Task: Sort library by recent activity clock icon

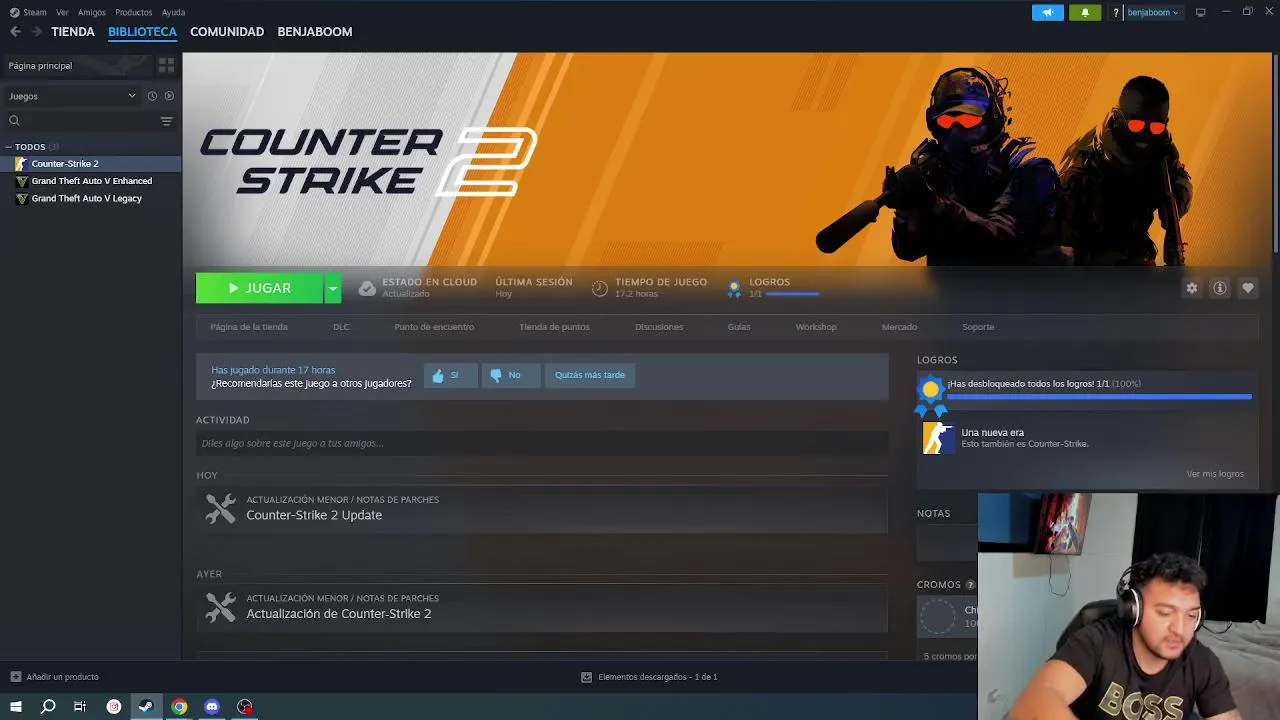Action: pos(152,96)
